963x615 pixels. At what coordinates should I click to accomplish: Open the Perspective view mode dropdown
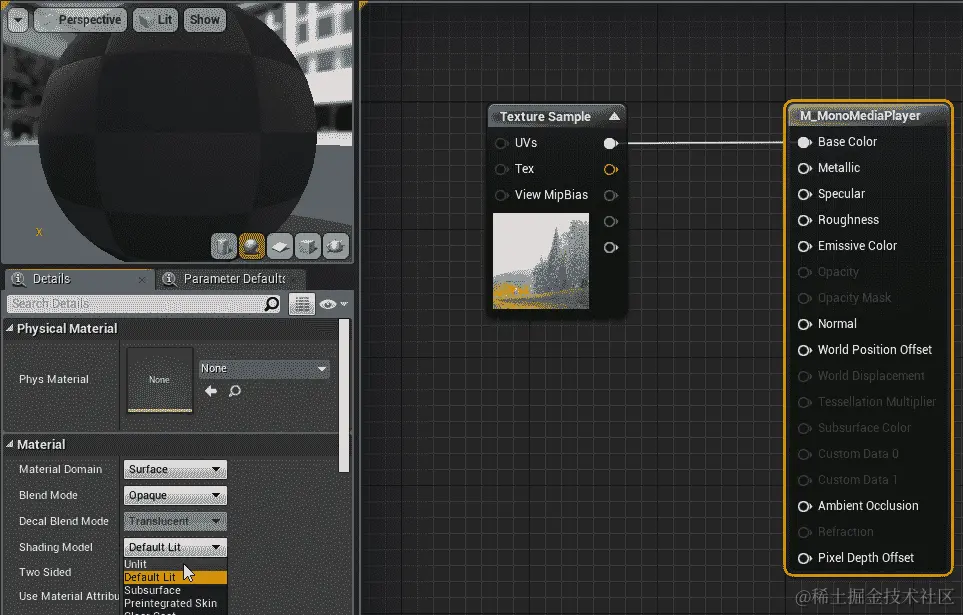pyautogui.click(x=80, y=20)
